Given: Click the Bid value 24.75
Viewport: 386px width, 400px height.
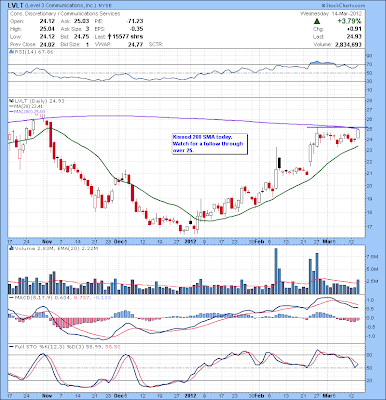Looking at the screenshot, I should click(82, 37).
